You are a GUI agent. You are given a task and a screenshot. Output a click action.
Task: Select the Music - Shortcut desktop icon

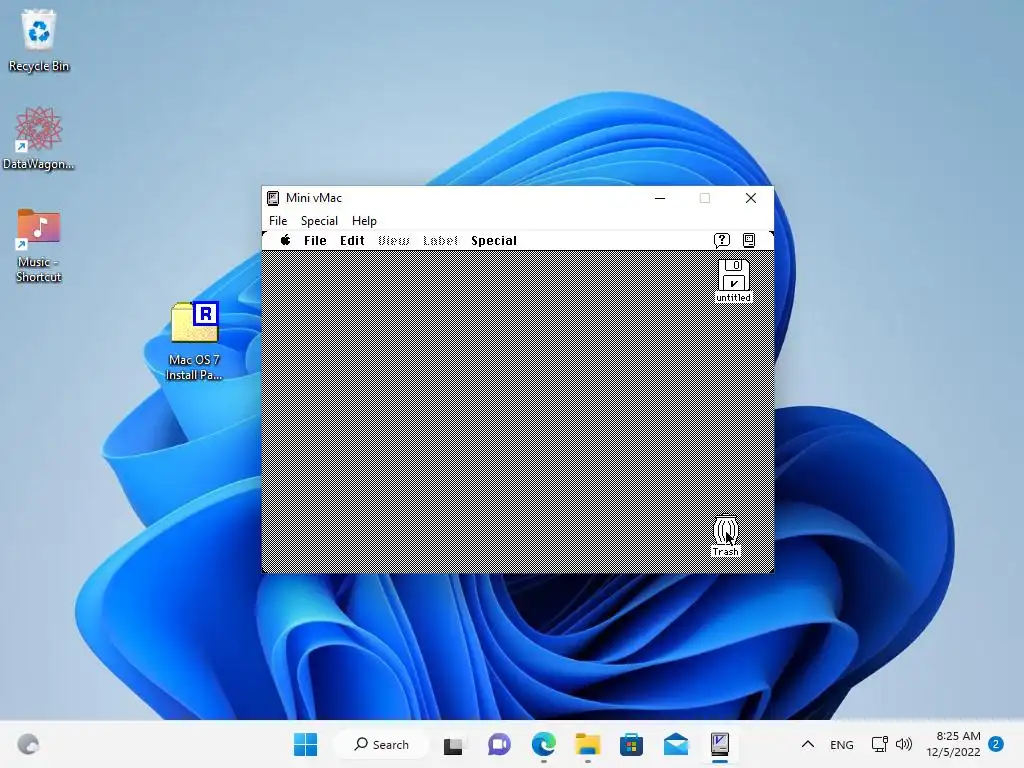pyautogui.click(x=39, y=246)
